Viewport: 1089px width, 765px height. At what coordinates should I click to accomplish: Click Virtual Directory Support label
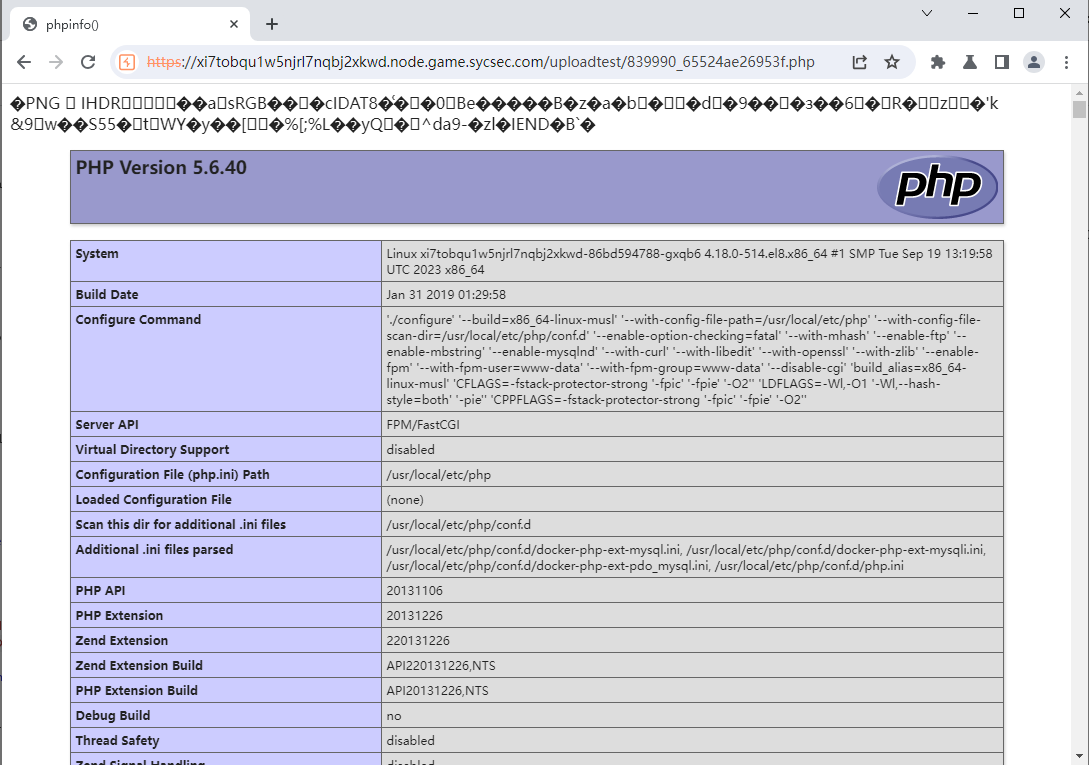152,450
